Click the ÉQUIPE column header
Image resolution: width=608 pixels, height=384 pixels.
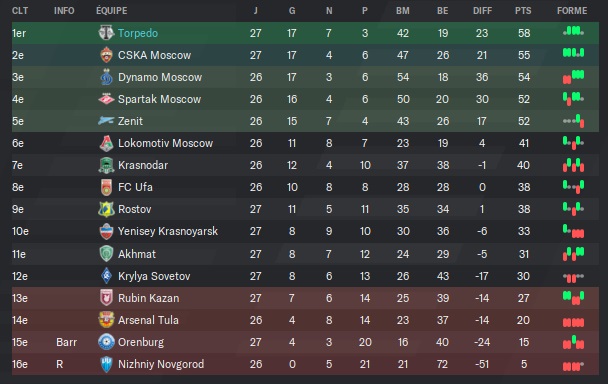tap(112, 11)
